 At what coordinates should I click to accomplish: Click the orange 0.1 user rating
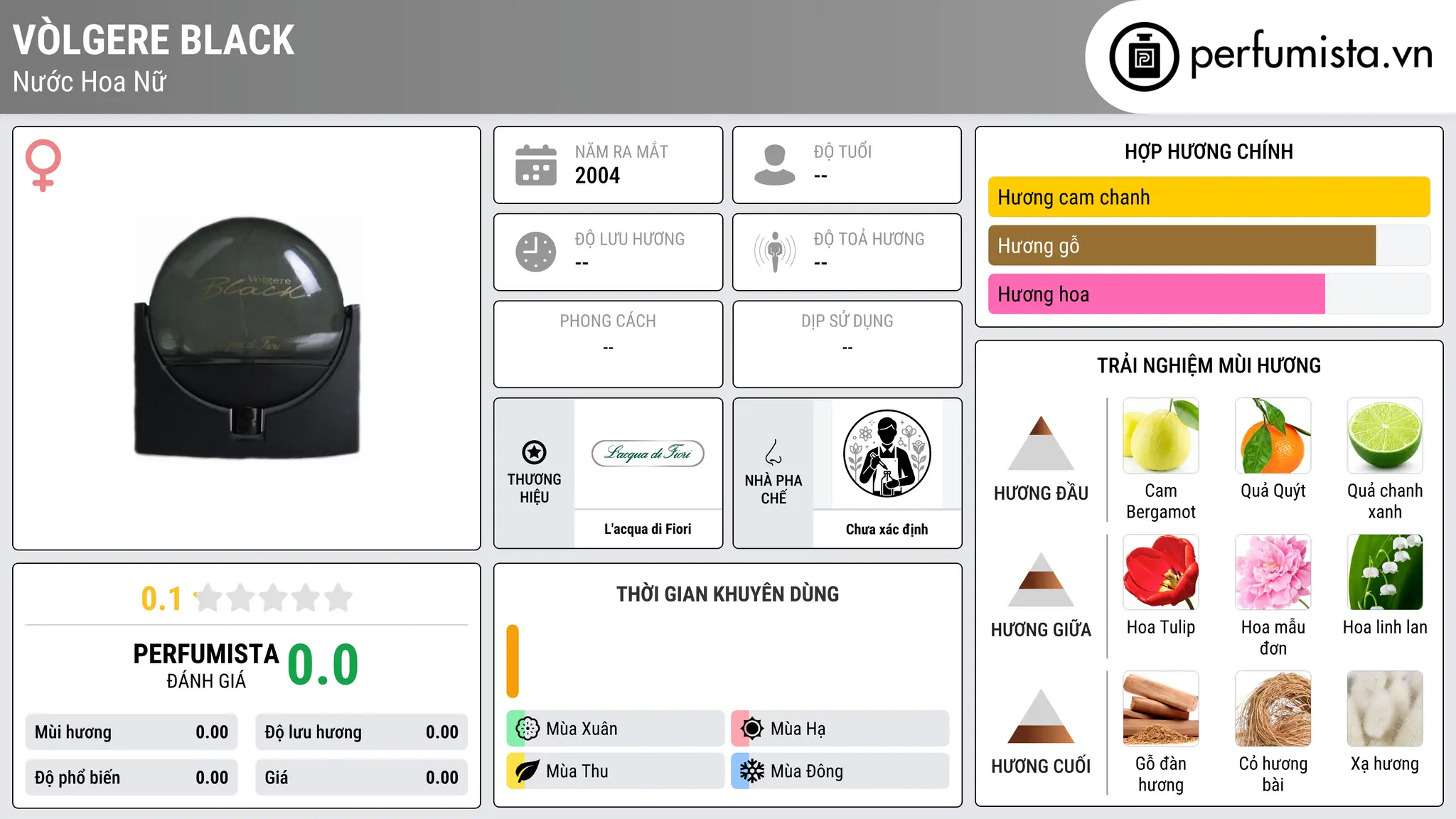(161, 599)
